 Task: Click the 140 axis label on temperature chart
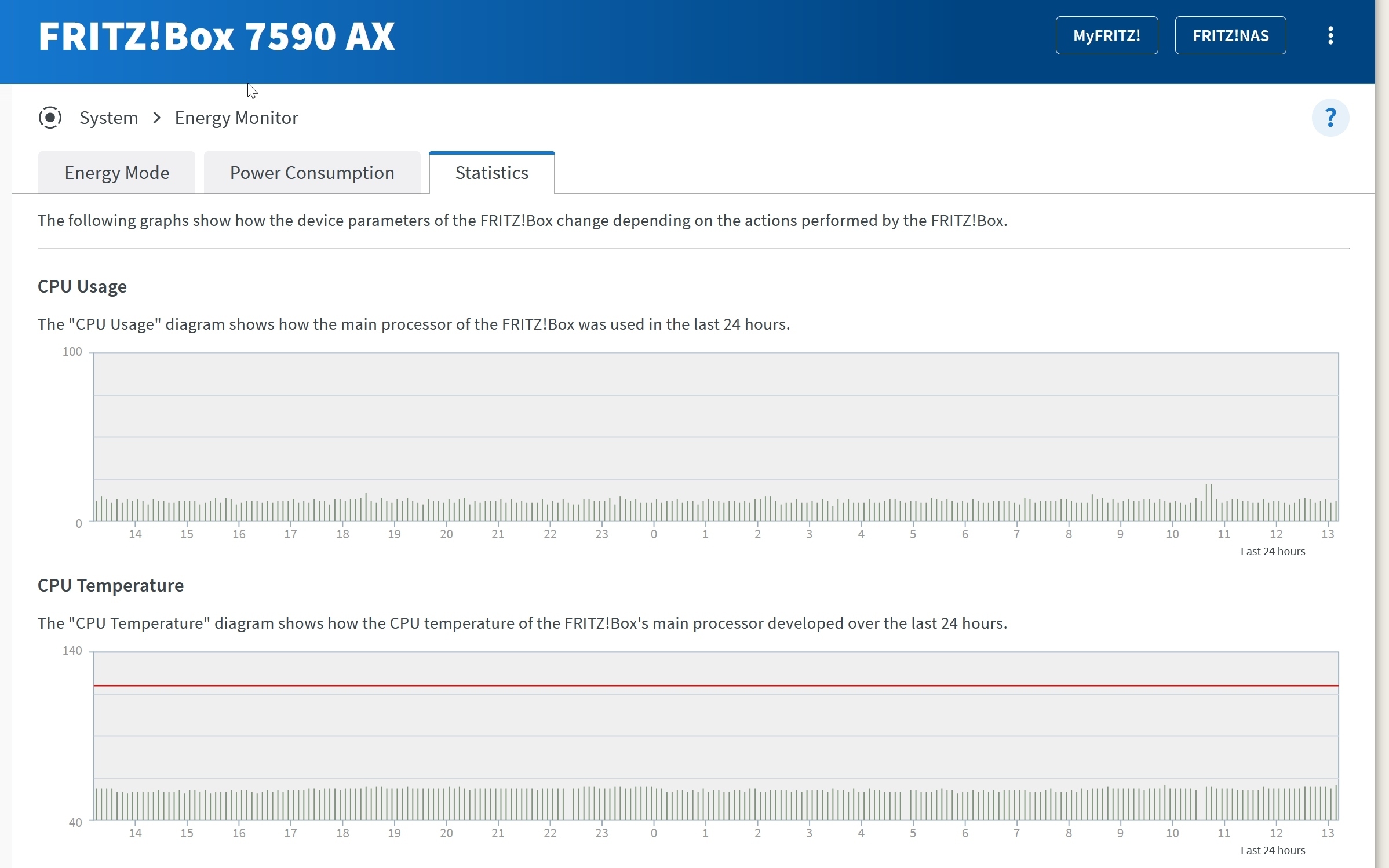pyautogui.click(x=72, y=651)
